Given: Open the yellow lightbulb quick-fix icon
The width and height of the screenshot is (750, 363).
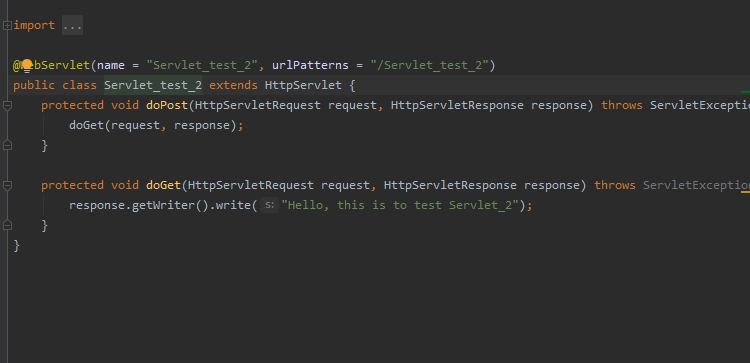Looking at the screenshot, I should pos(27,65).
